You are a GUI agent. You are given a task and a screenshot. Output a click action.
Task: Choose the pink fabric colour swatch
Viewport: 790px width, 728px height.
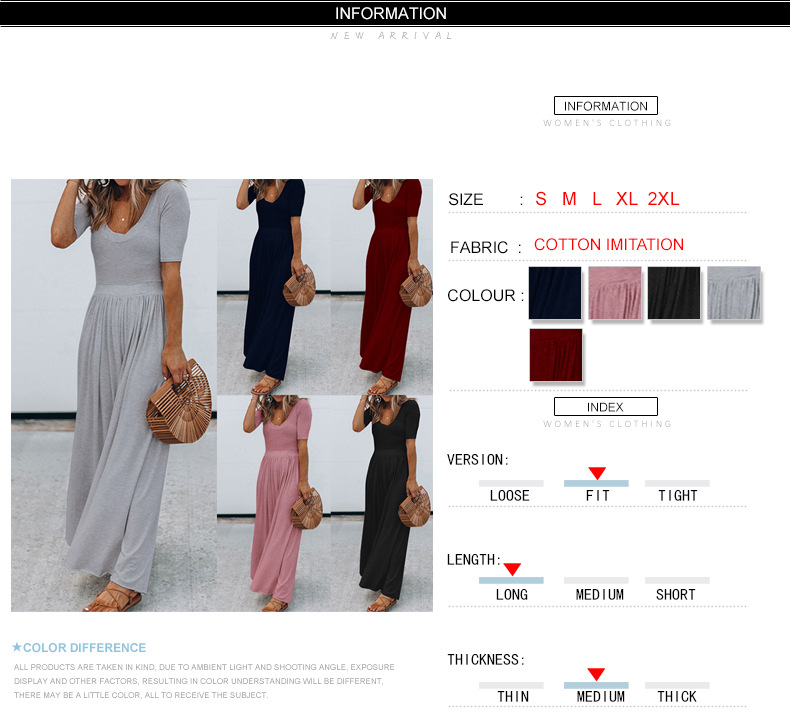[x=615, y=293]
